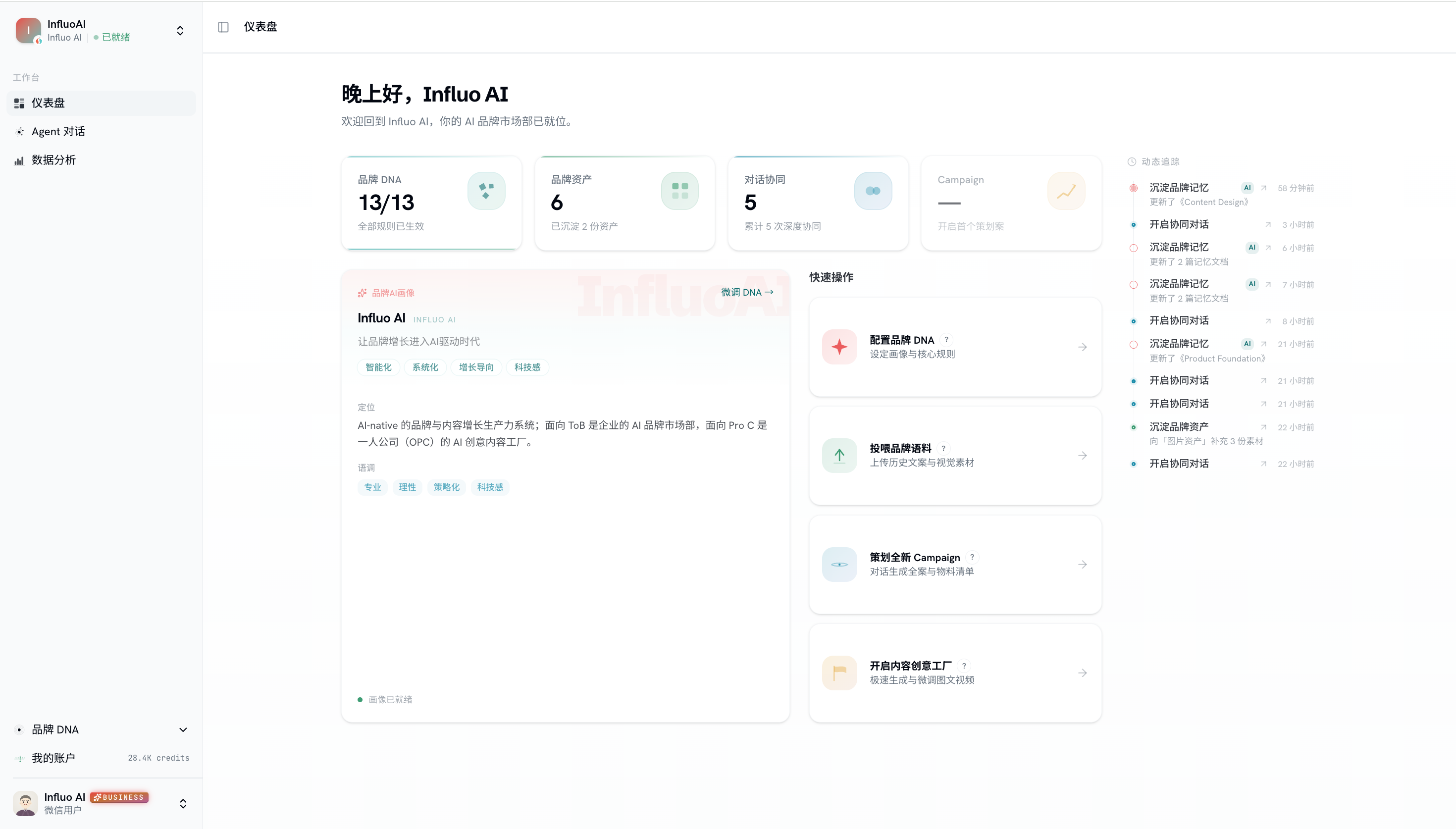Select the 系统化 tag
This screenshot has width=1456, height=829.
tap(425, 367)
